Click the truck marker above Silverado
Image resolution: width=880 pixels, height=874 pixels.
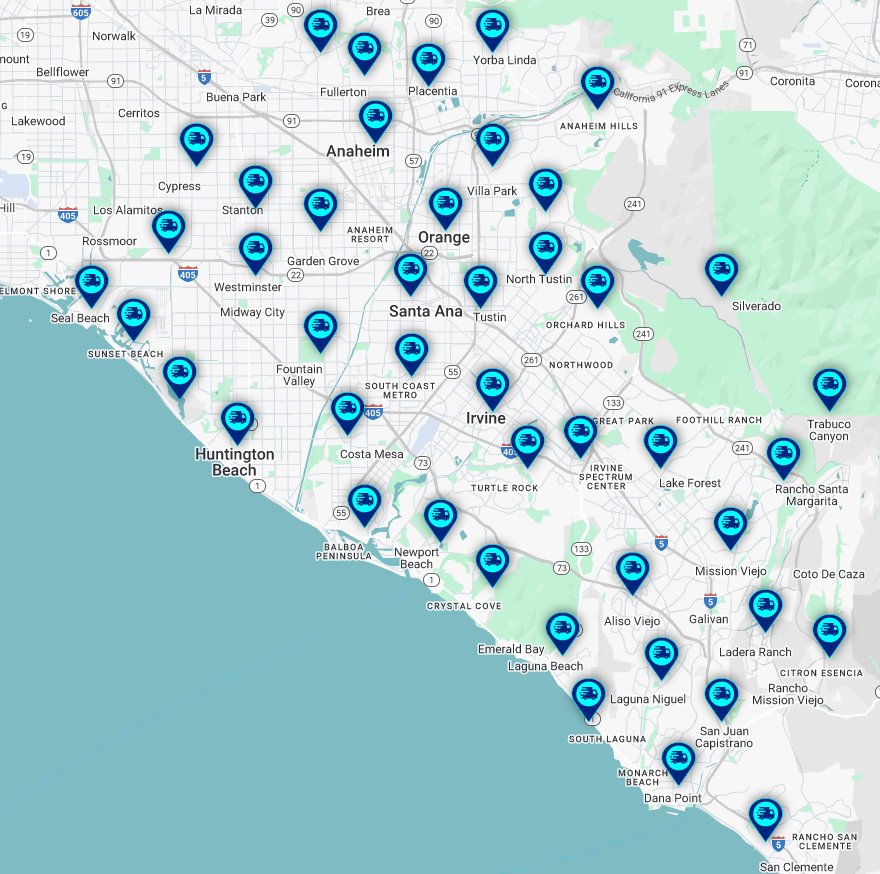721,271
